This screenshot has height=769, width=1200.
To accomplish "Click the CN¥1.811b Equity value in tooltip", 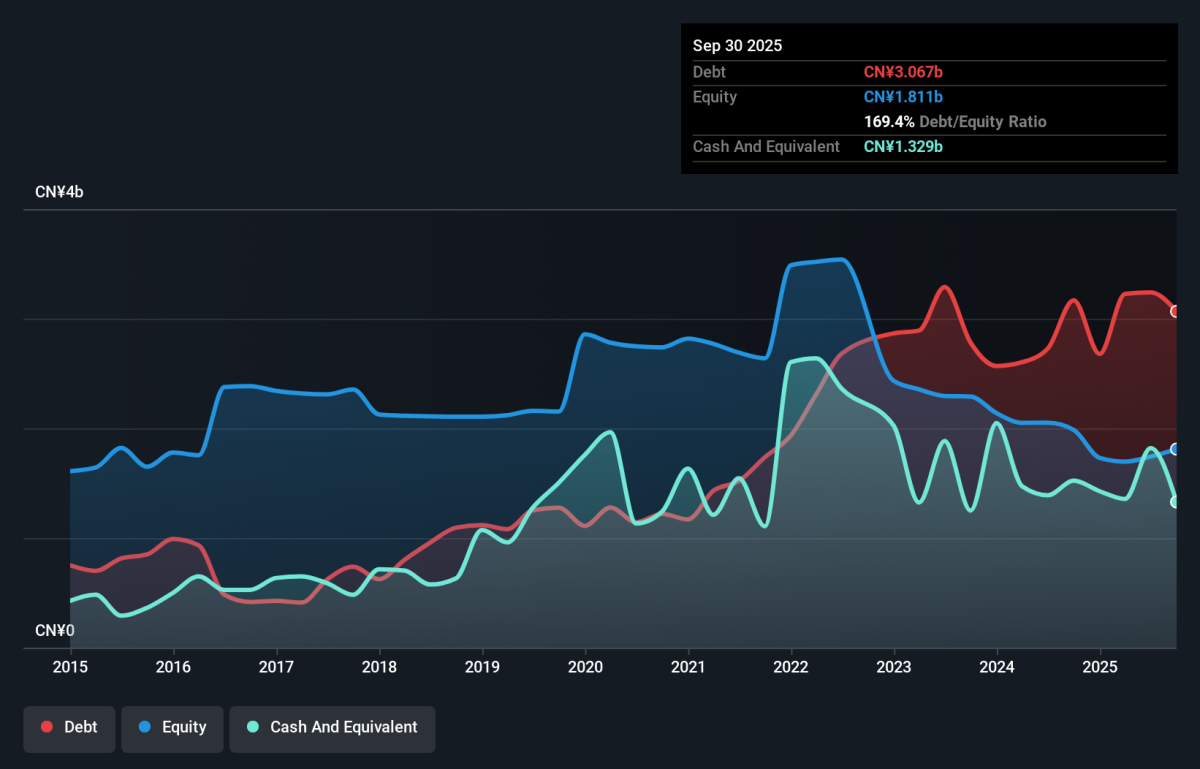I will (903, 97).
